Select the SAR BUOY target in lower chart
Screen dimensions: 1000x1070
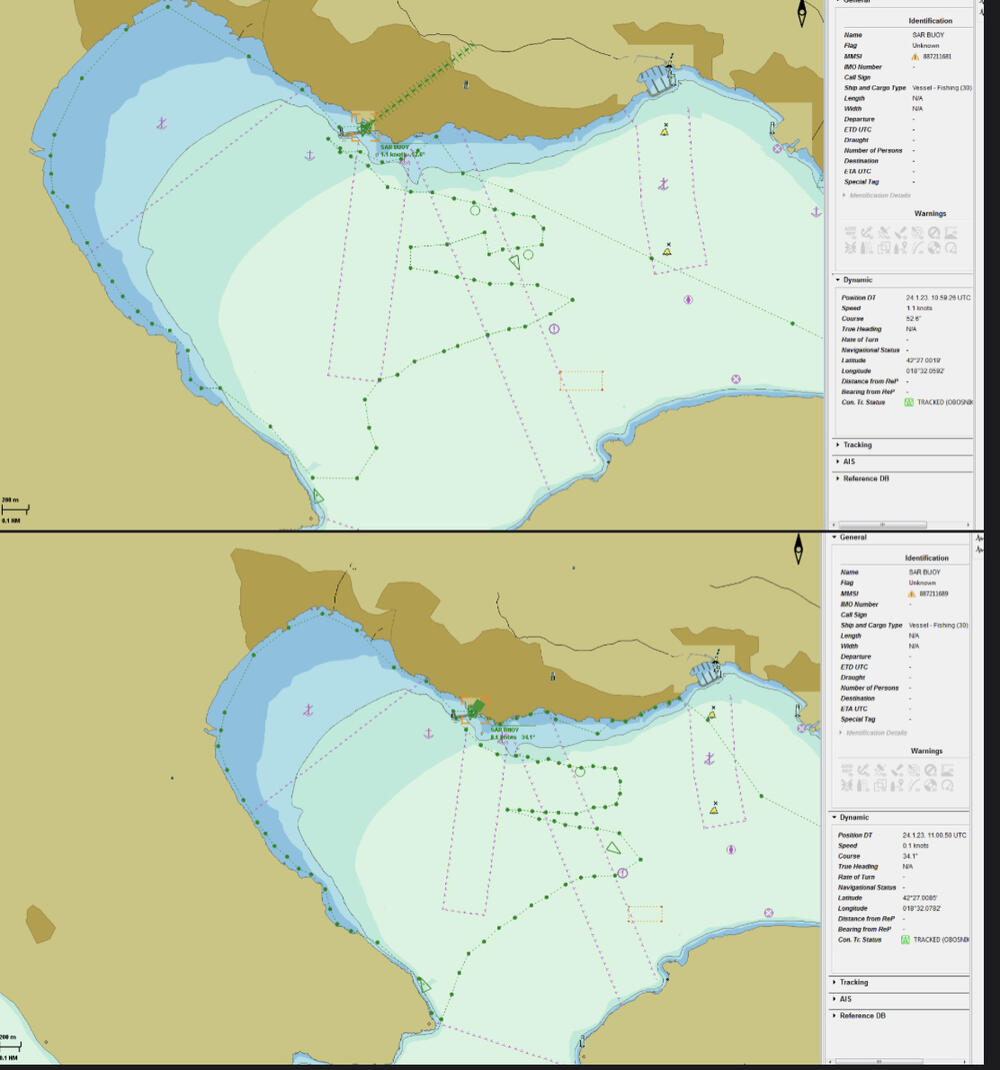476,708
